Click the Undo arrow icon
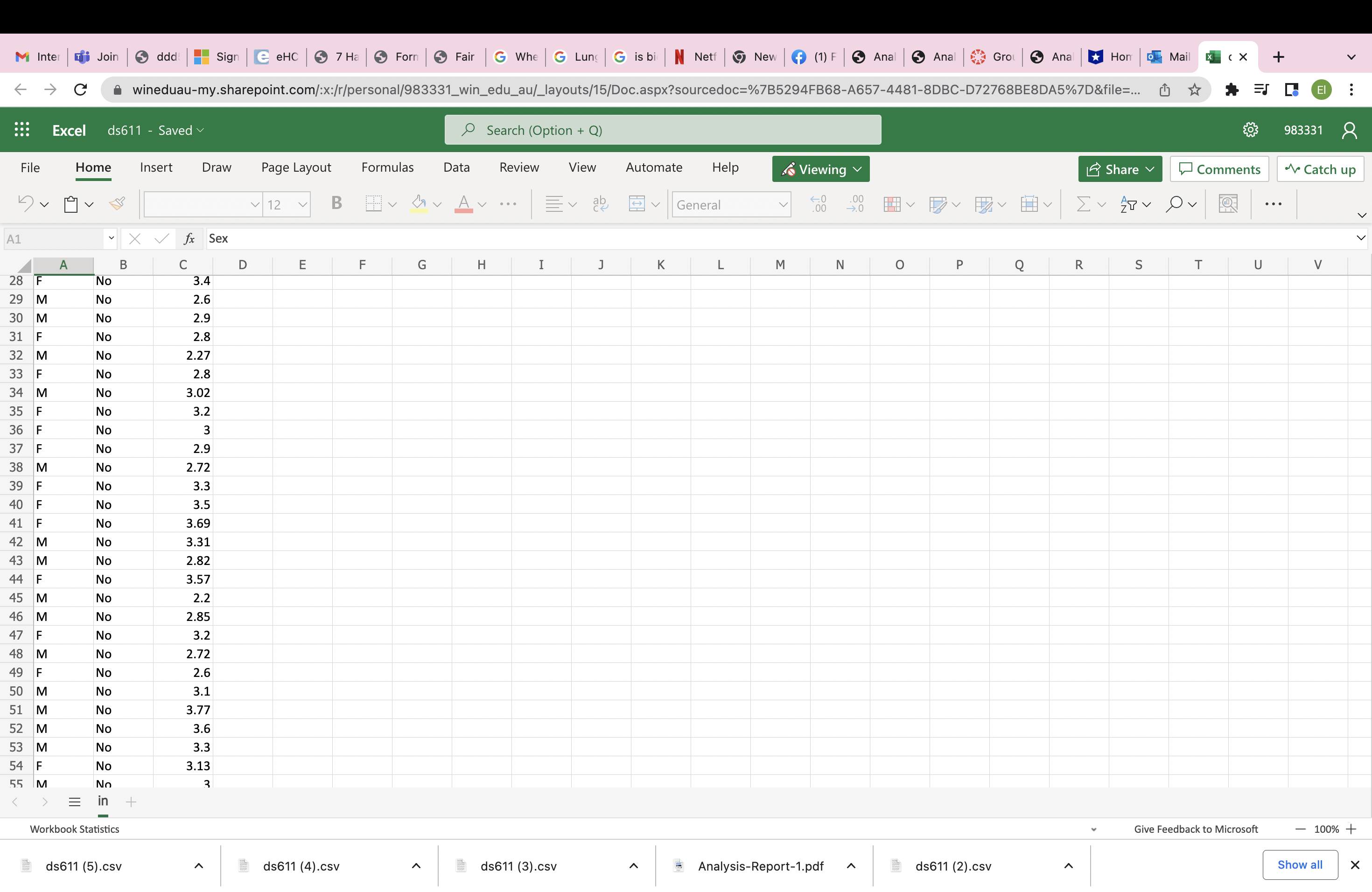Screen dimensions: 1372x892 25,203
